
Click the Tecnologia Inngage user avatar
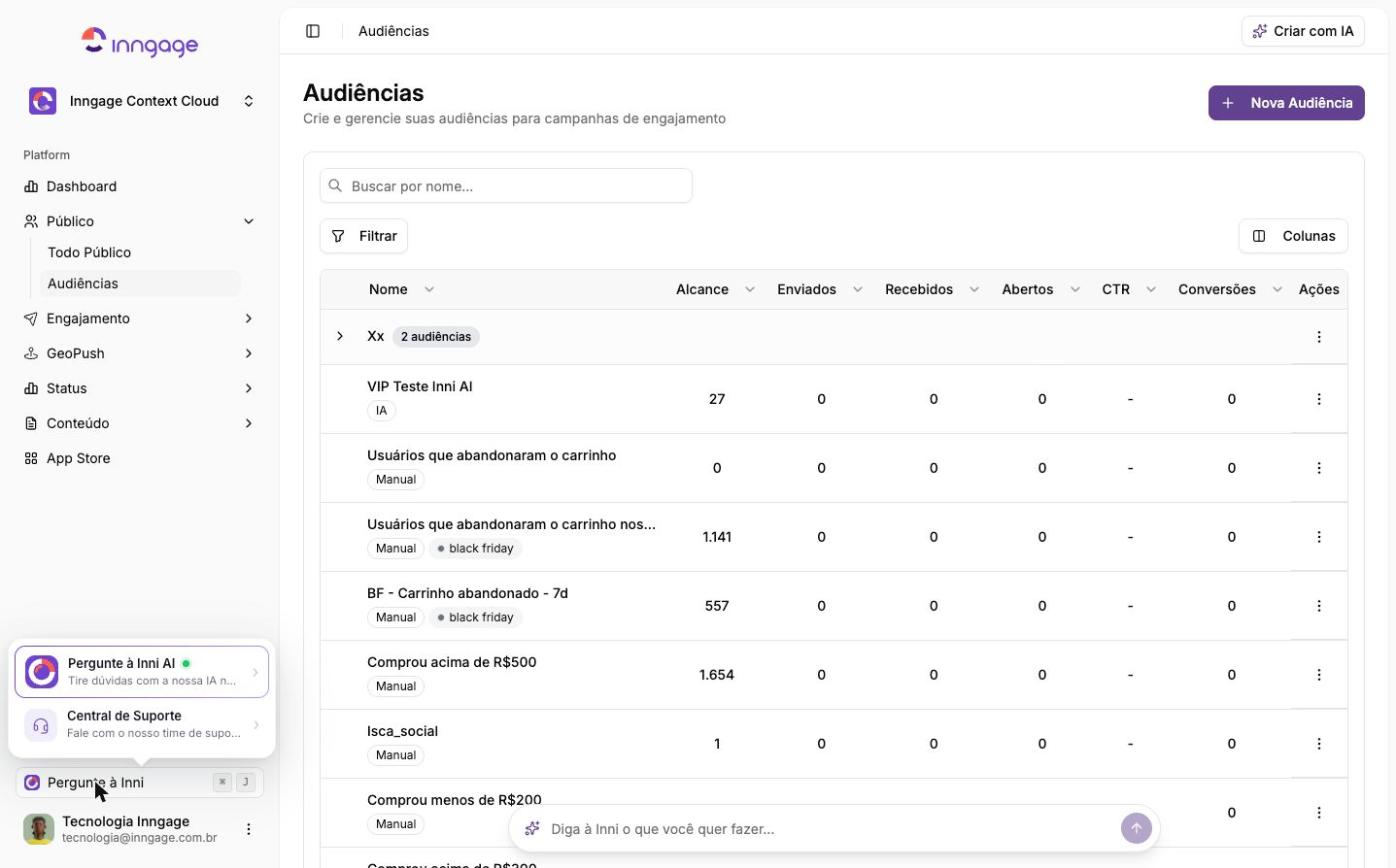coord(39,829)
